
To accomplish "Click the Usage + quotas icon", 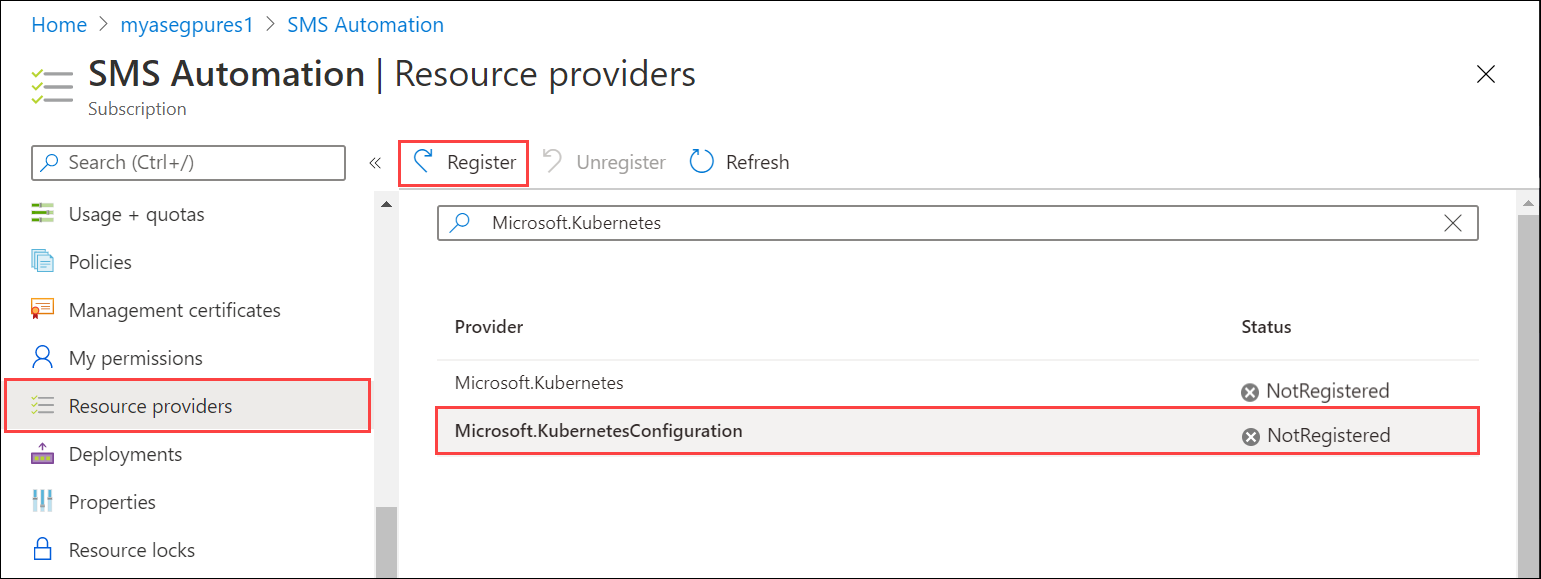I will 42,214.
